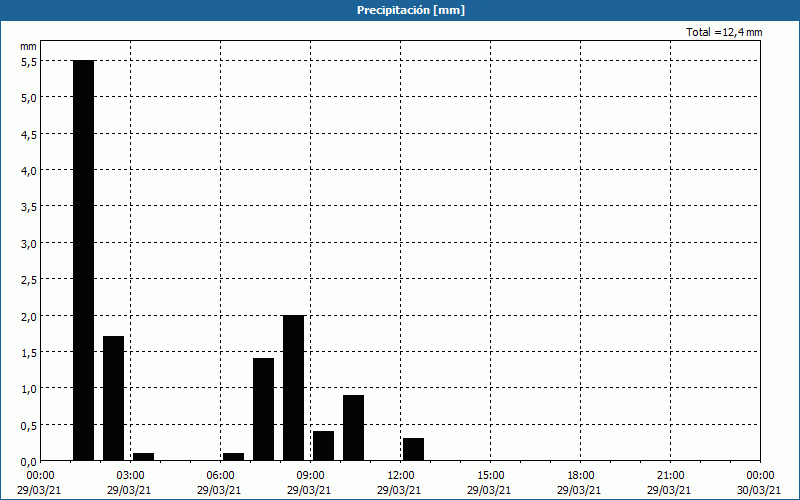
Task: Click the mm unit label above axis
Action: click(28, 46)
